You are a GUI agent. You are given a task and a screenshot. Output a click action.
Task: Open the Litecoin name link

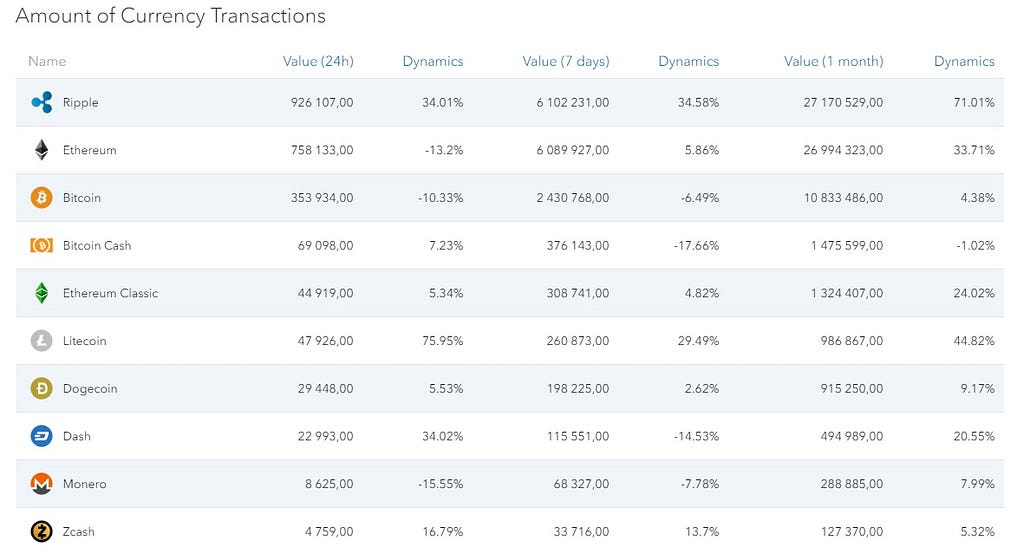(84, 341)
